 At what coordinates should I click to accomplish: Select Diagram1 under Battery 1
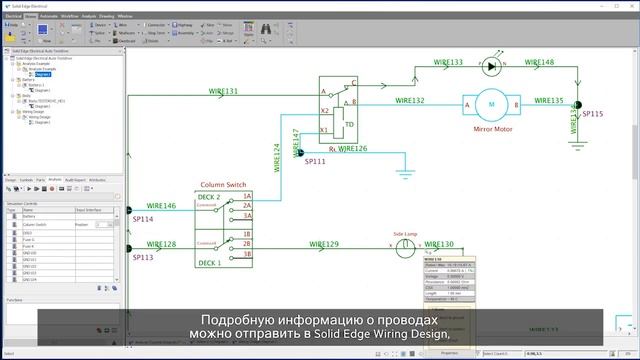click(42, 90)
